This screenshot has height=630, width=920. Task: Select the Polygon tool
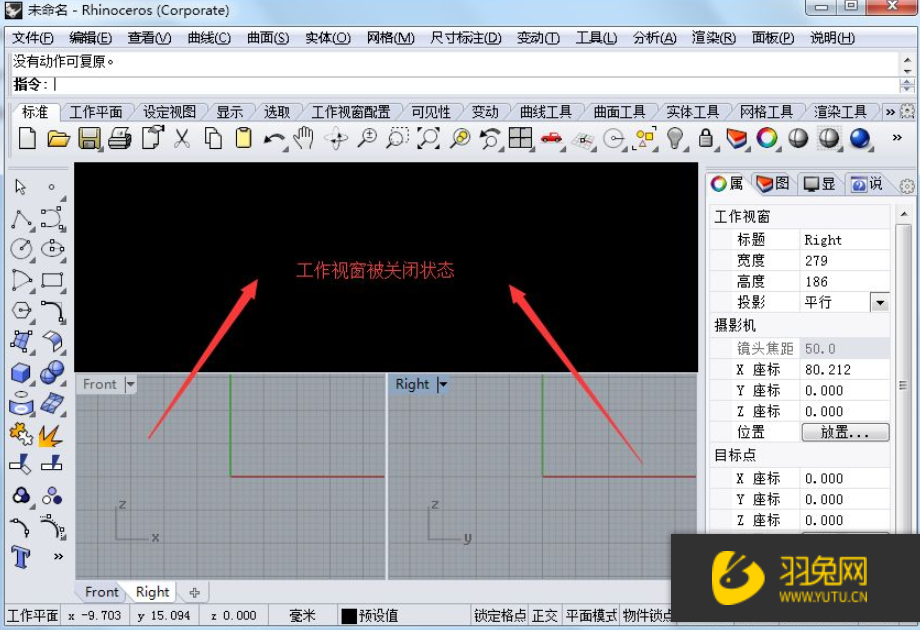tap(22, 310)
